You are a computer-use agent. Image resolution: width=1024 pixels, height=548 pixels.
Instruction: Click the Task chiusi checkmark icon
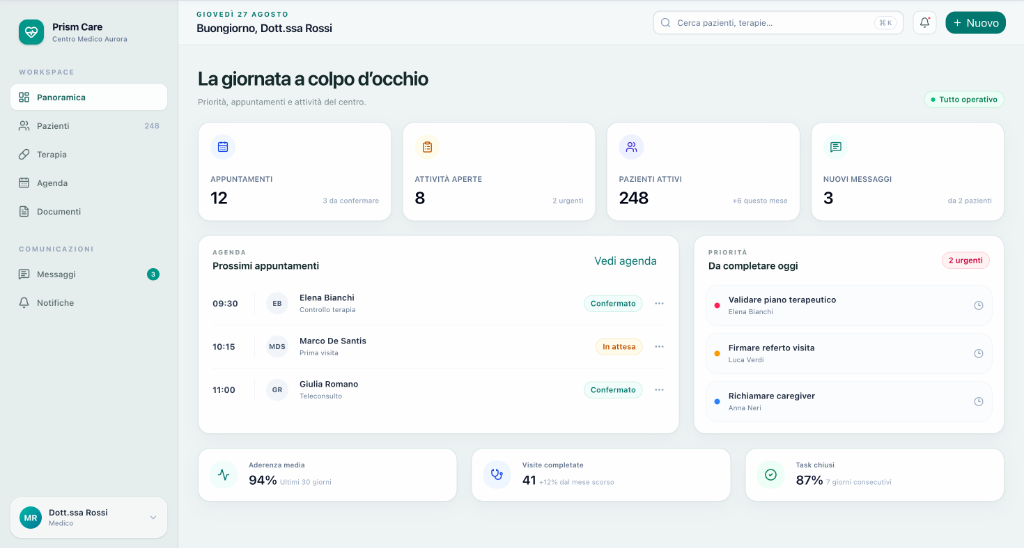771,475
